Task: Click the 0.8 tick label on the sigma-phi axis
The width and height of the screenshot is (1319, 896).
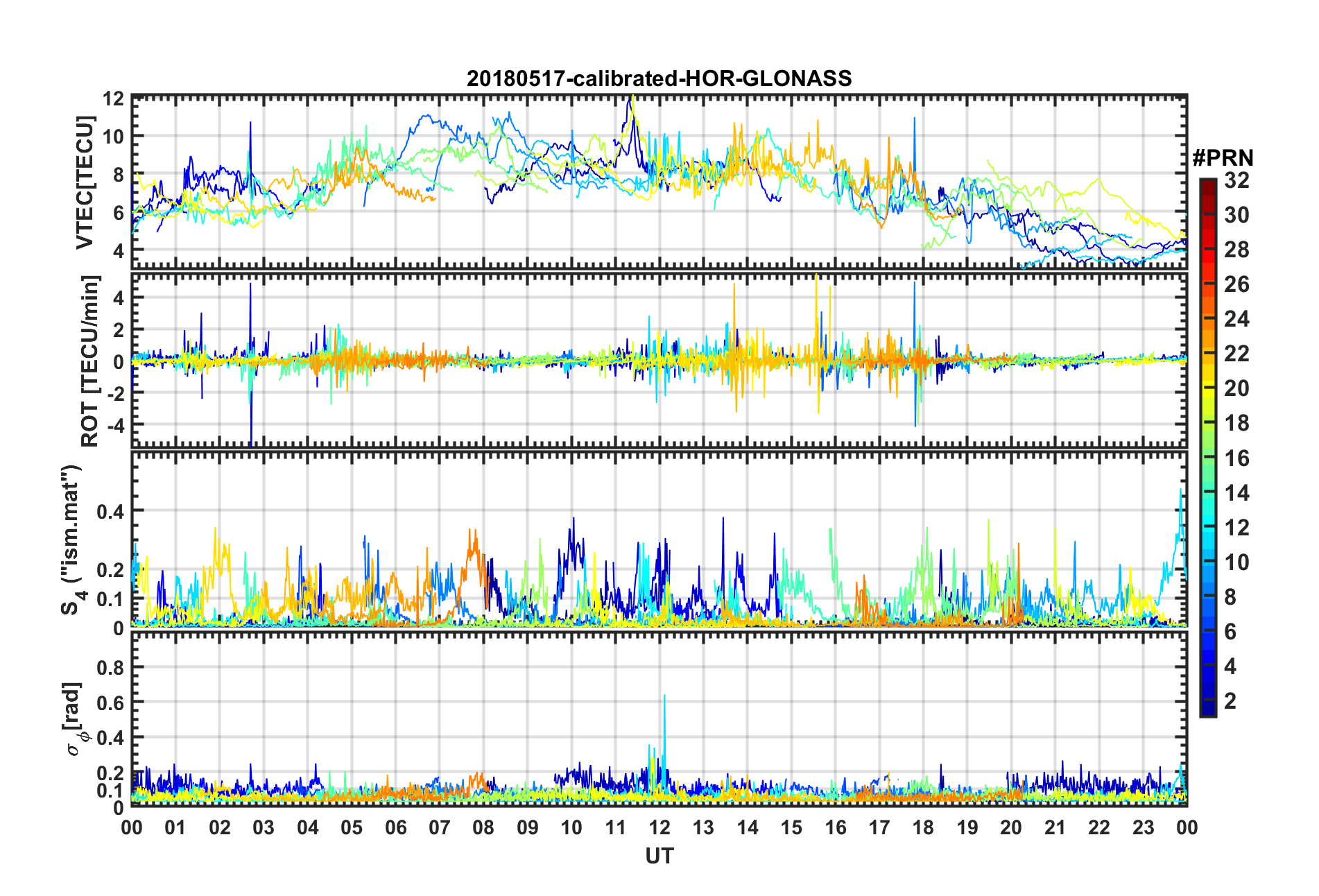Action: point(110,668)
